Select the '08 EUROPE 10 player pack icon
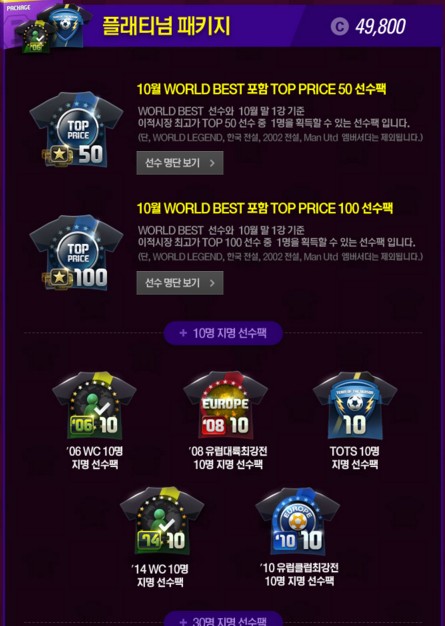 coord(225,406)
